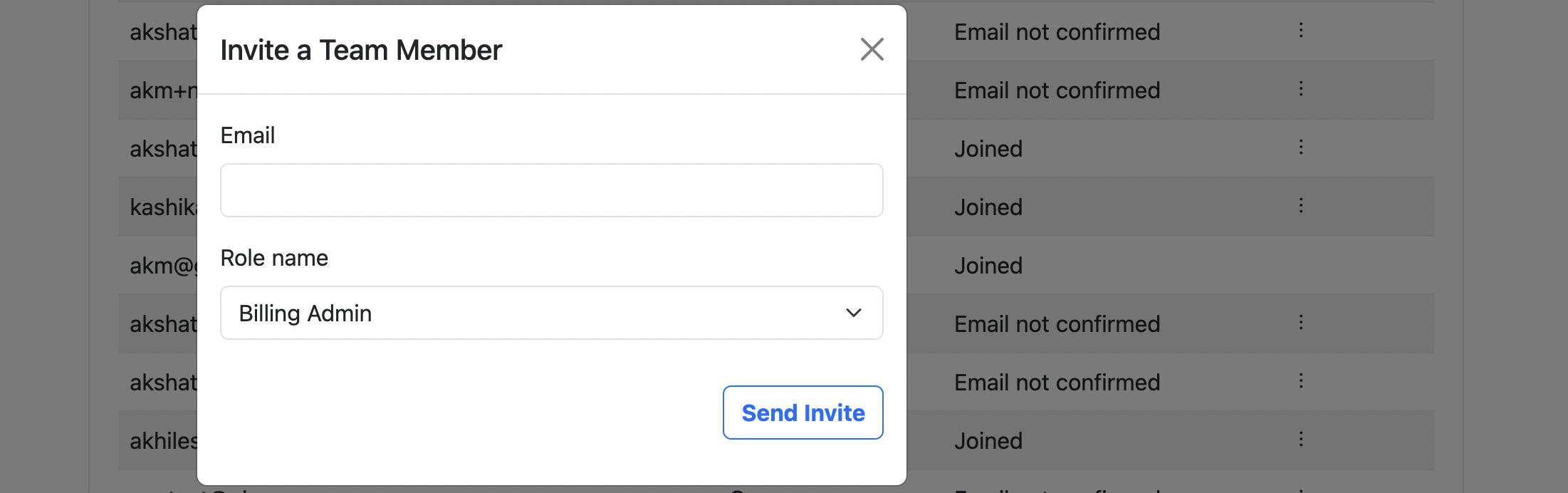Open three-dot menu for akshat Joined row

1300,147
